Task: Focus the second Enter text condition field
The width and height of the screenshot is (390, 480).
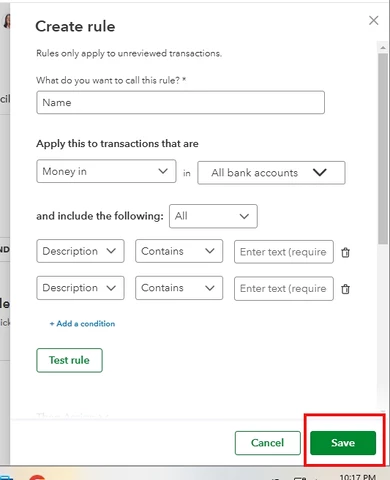Action: point(284,288)
